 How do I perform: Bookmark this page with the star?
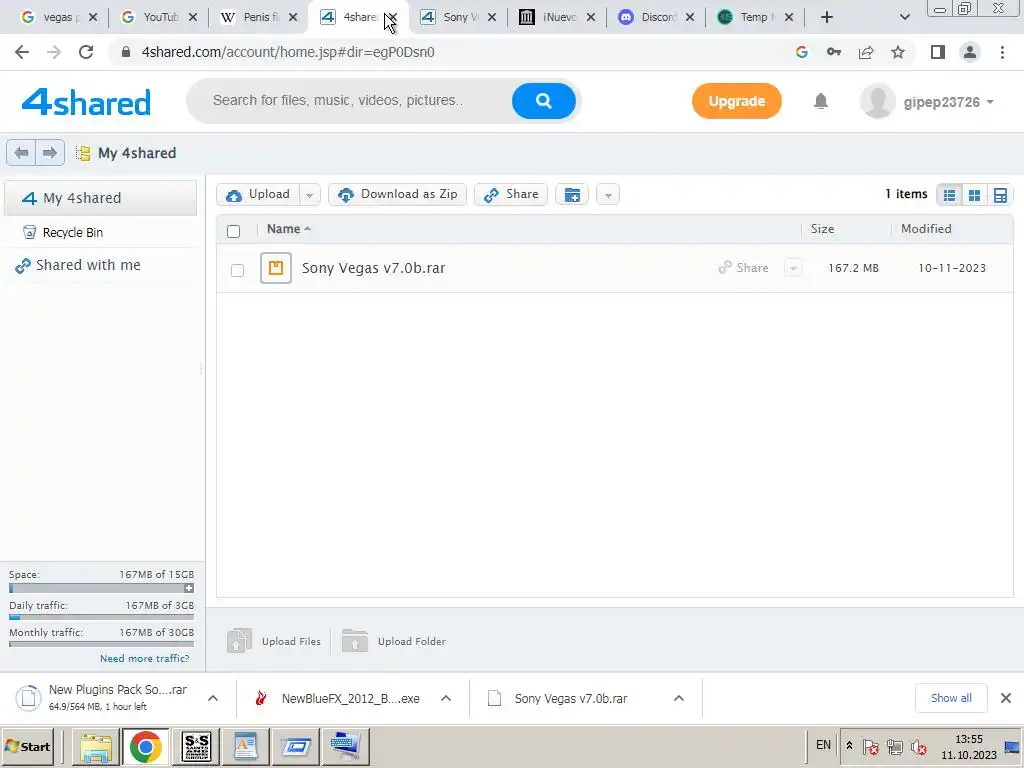pos(898,52)
